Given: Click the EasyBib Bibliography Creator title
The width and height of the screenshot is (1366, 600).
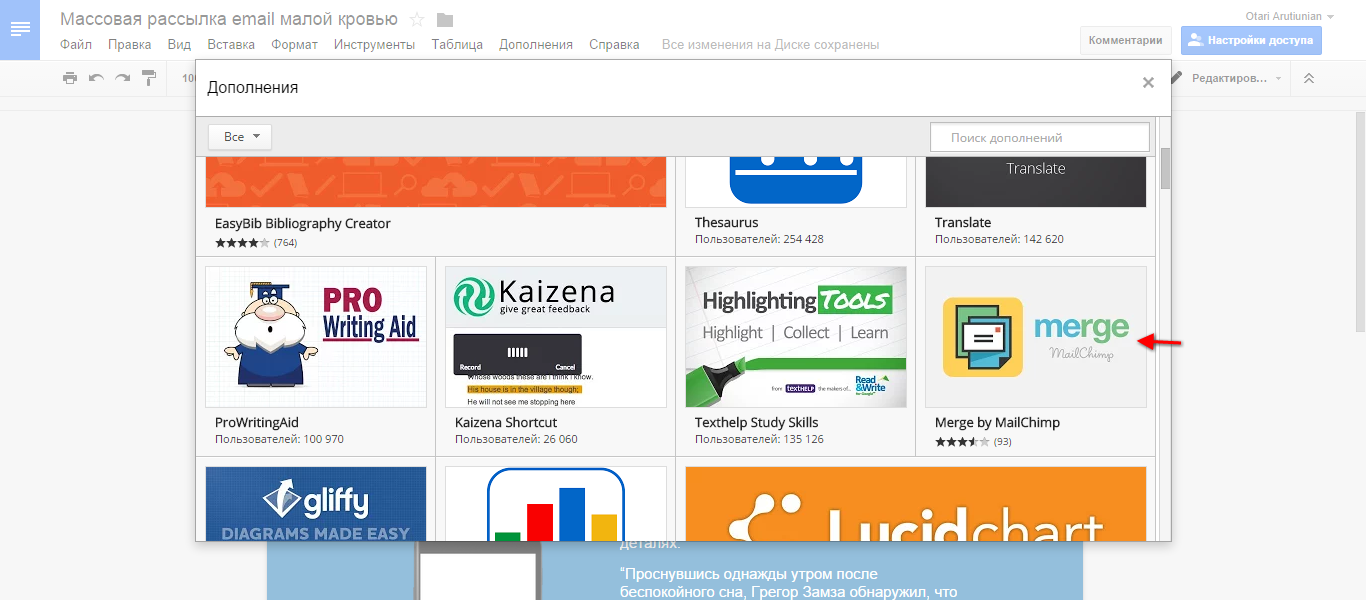Looking at the screenshot, I should click(x=303, y=224).
